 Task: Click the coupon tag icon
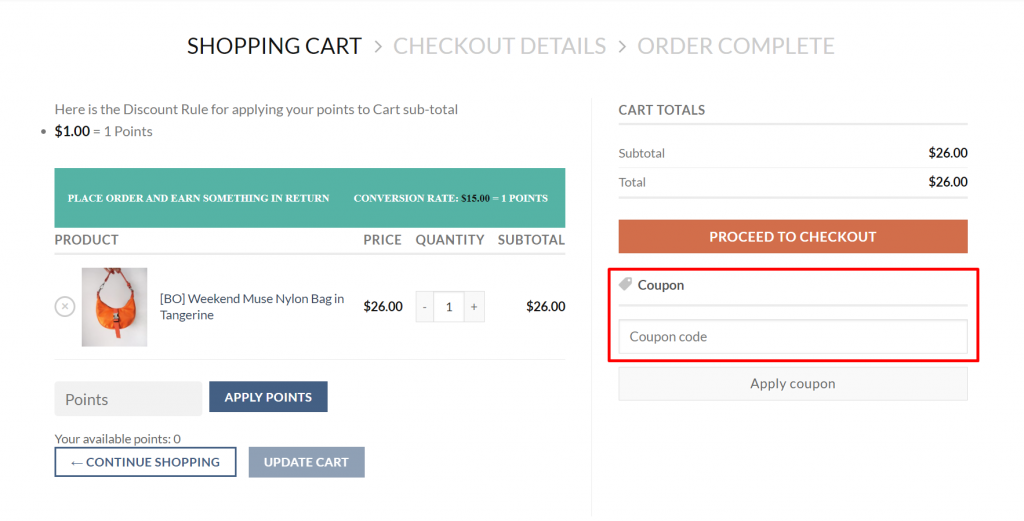coord(625,284)
